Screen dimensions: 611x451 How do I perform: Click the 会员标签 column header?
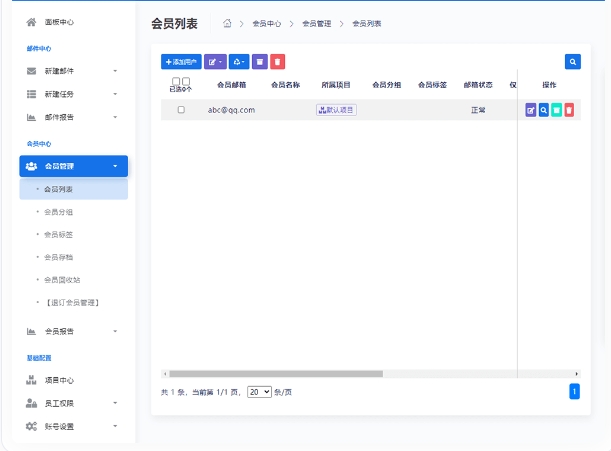(x=433, y=85)
